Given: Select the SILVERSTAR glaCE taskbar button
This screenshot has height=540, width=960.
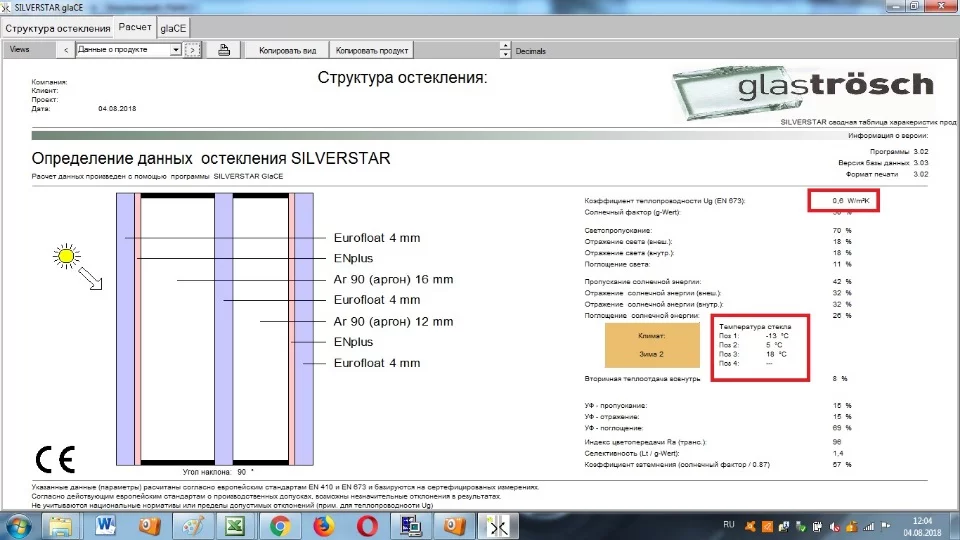Looking at the screenshot, I should 498,526.
